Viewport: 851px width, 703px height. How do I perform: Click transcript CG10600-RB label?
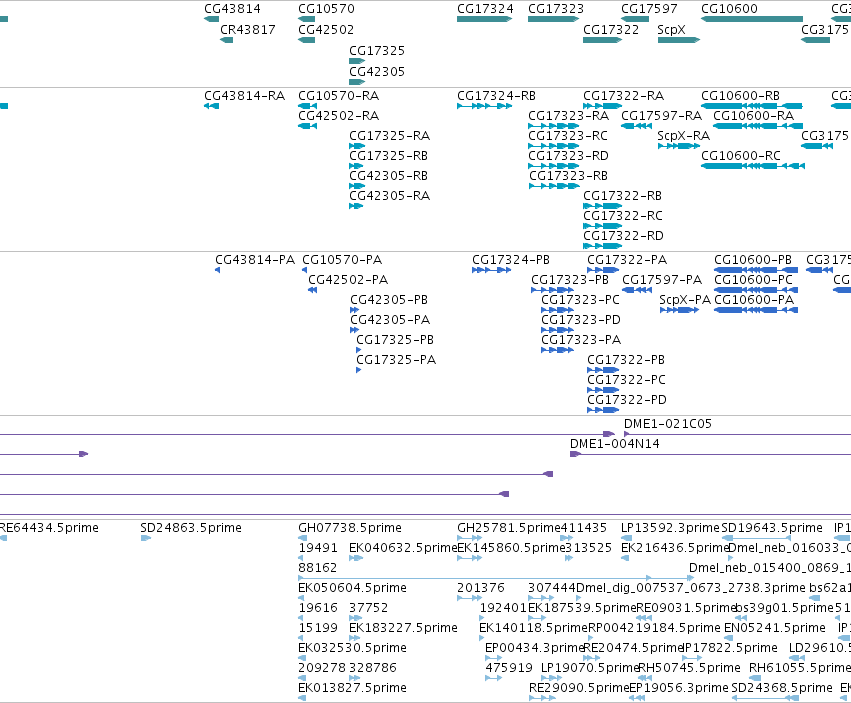tap(741, 96)
